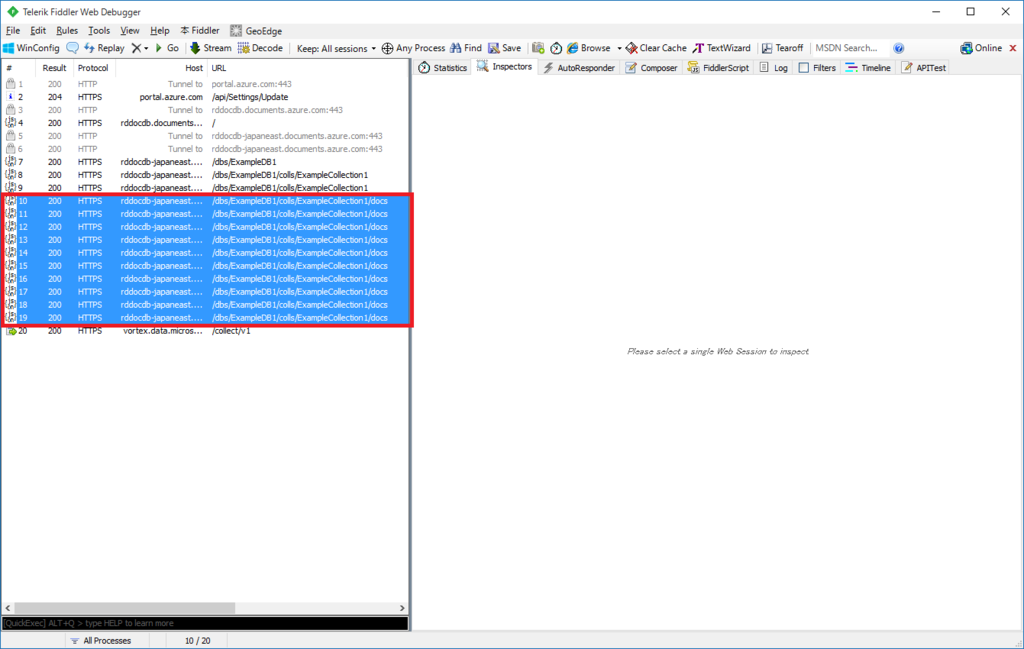
Task: Switch to the FiddlerScript tab
Action: [x=718, y=67]
